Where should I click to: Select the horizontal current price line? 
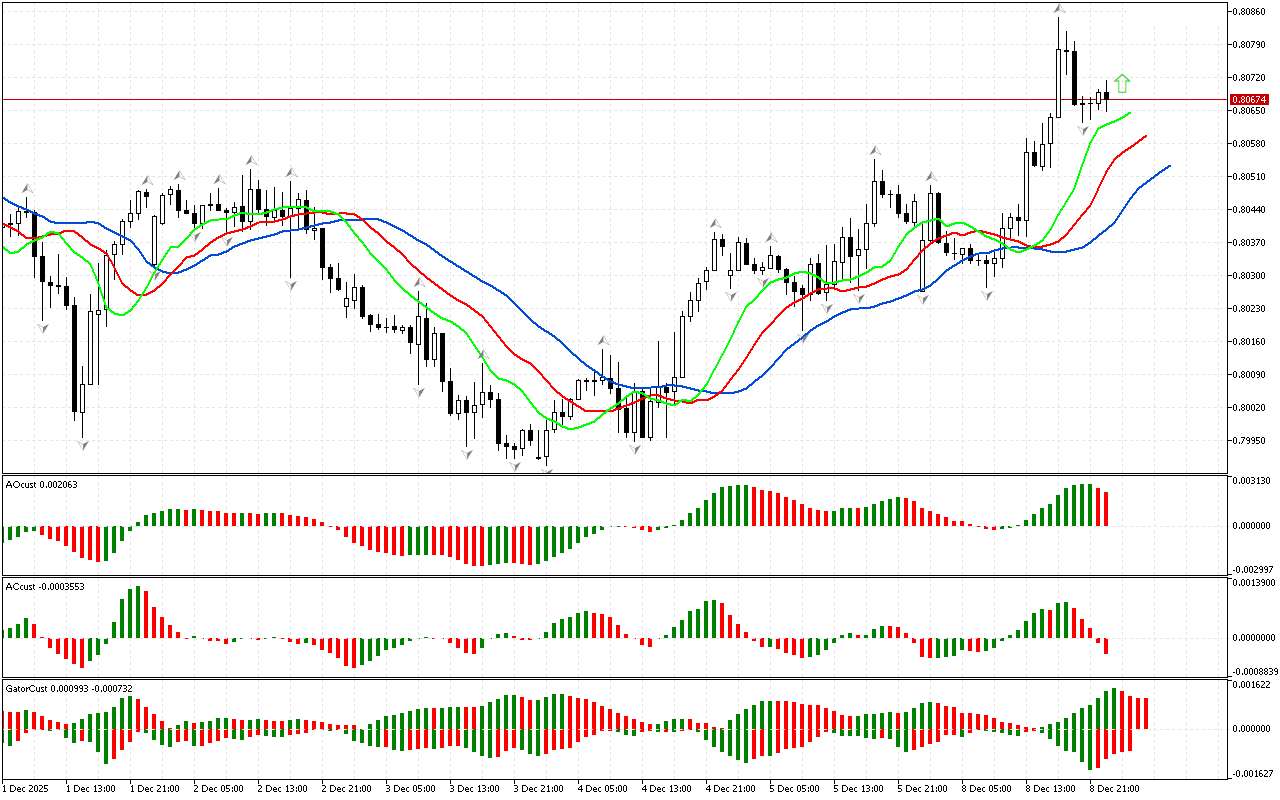(600, 99)
